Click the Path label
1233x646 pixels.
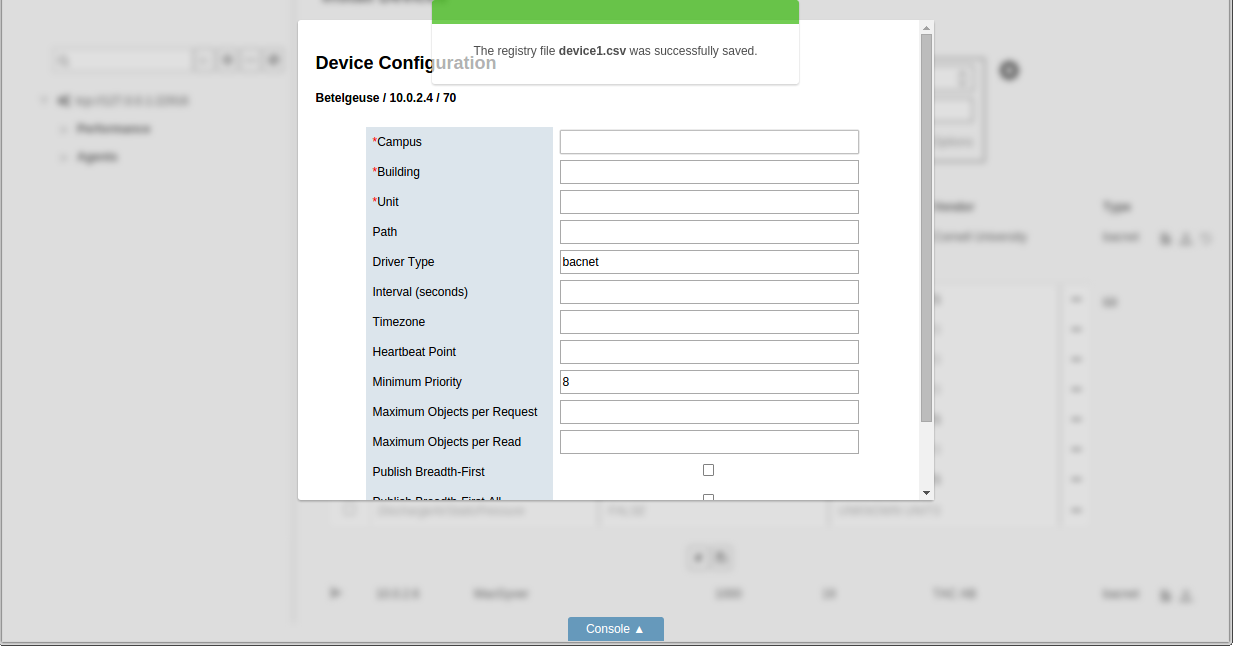pos(385,232)
